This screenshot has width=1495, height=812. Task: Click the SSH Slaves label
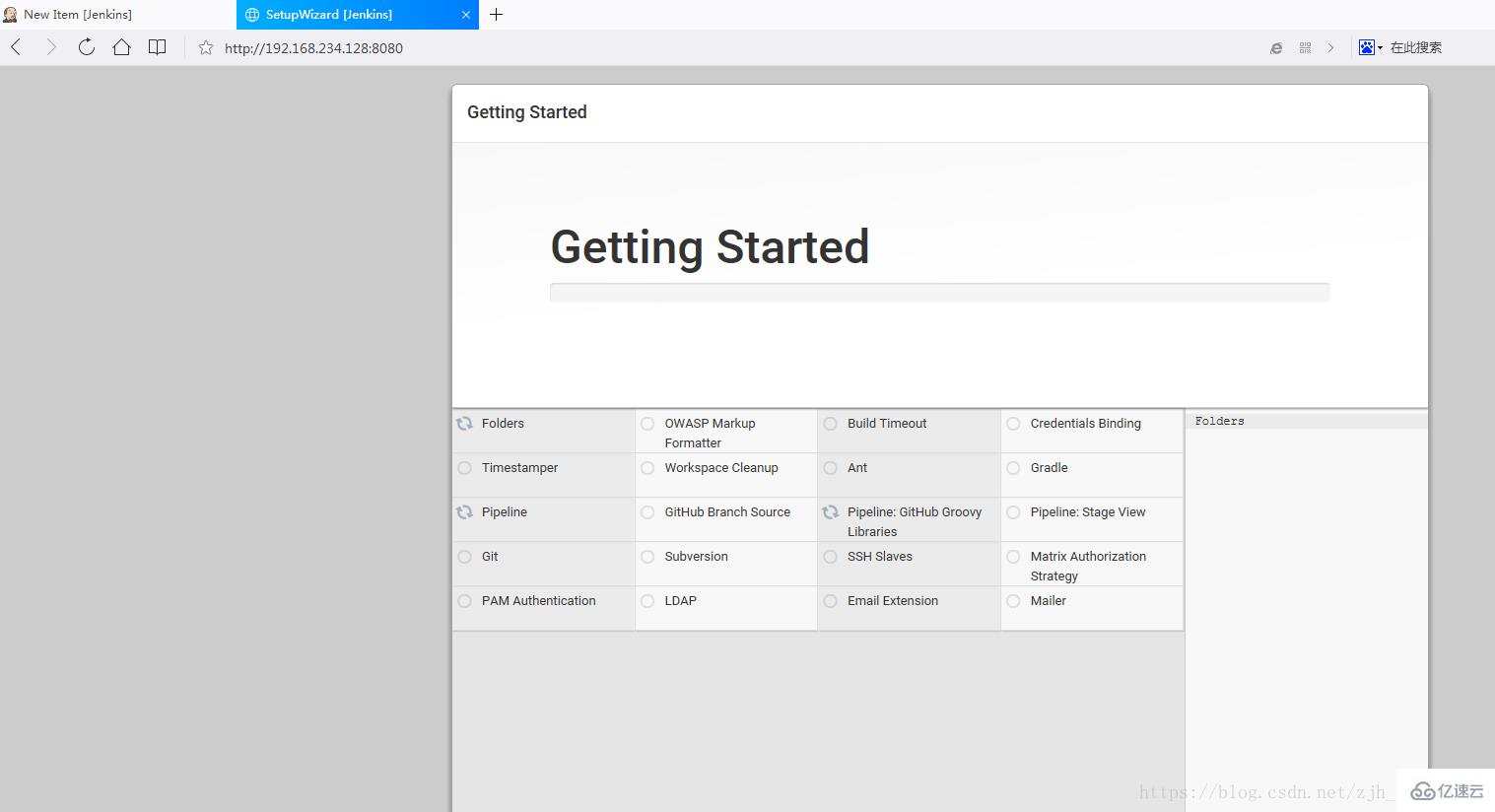[880, 557]
